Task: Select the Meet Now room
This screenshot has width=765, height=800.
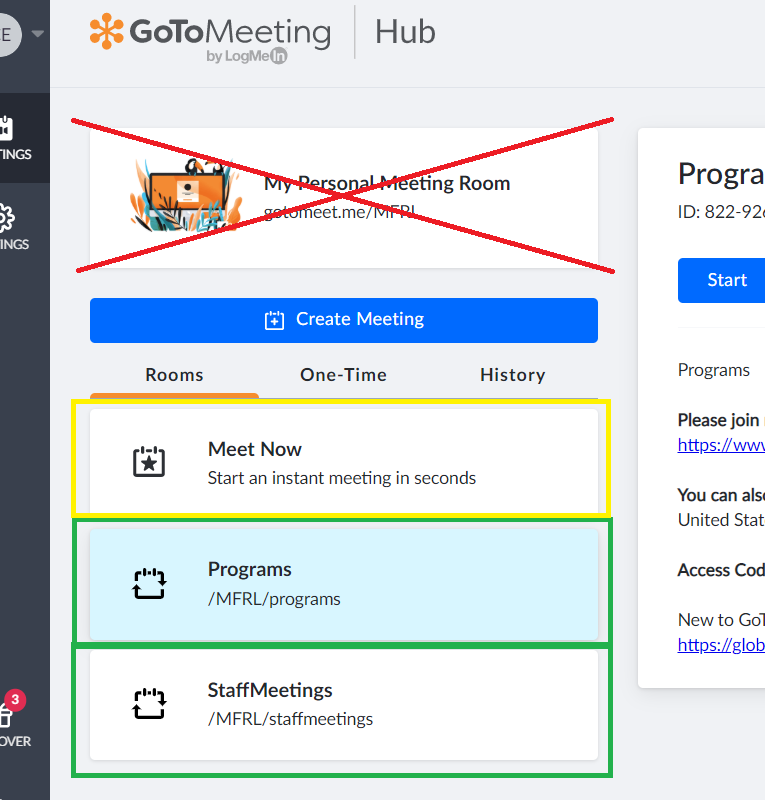Action: pyautogui.click(x=344, y=462)
